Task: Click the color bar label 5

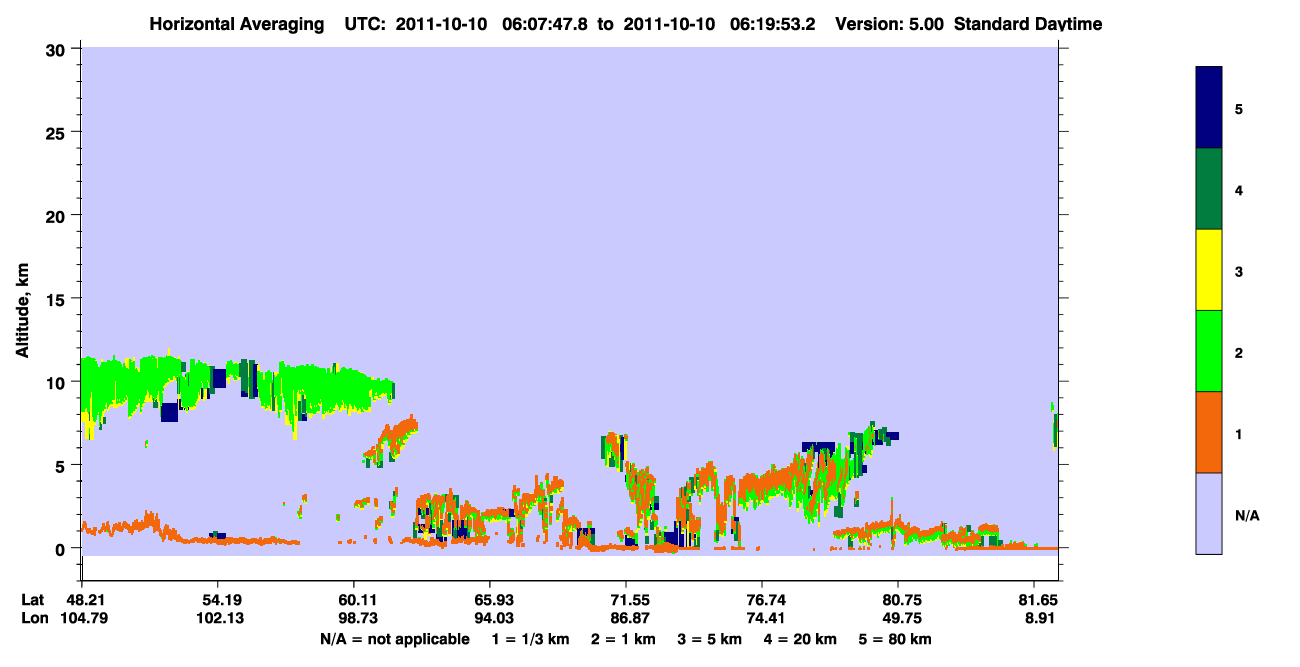Action: tap(1239, 109)
